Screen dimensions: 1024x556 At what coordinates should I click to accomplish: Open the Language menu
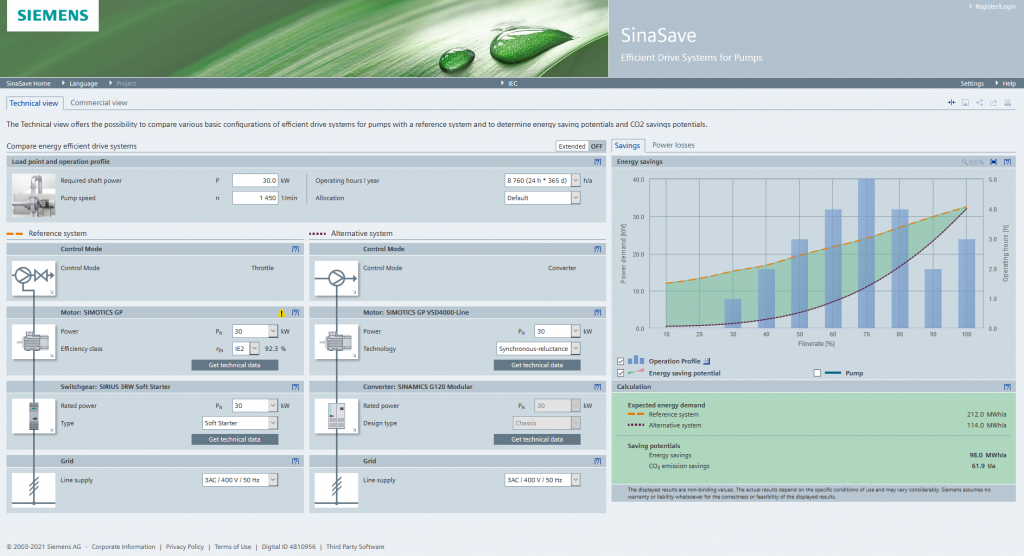pyautogui.click(x=83, y=84)
